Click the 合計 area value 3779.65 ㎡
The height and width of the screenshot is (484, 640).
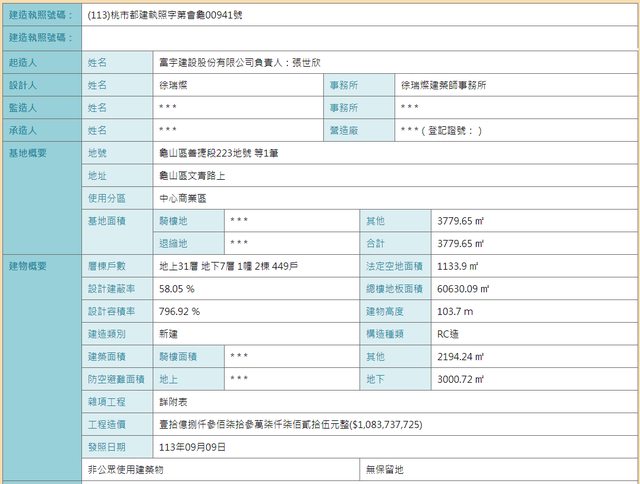[x=461, y=243]
